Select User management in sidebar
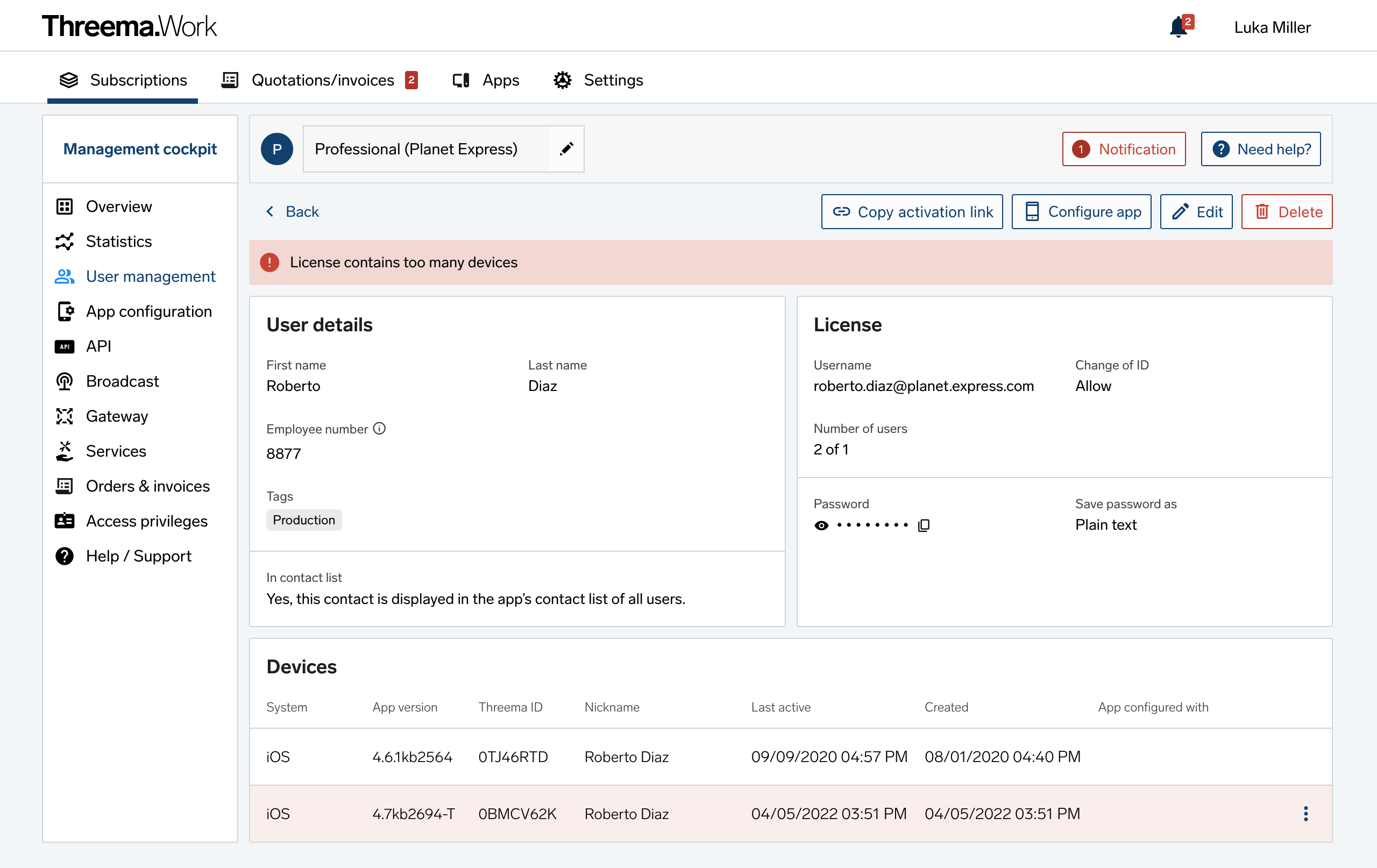This screenshot has width=1377, height=868. click(140, 276)
